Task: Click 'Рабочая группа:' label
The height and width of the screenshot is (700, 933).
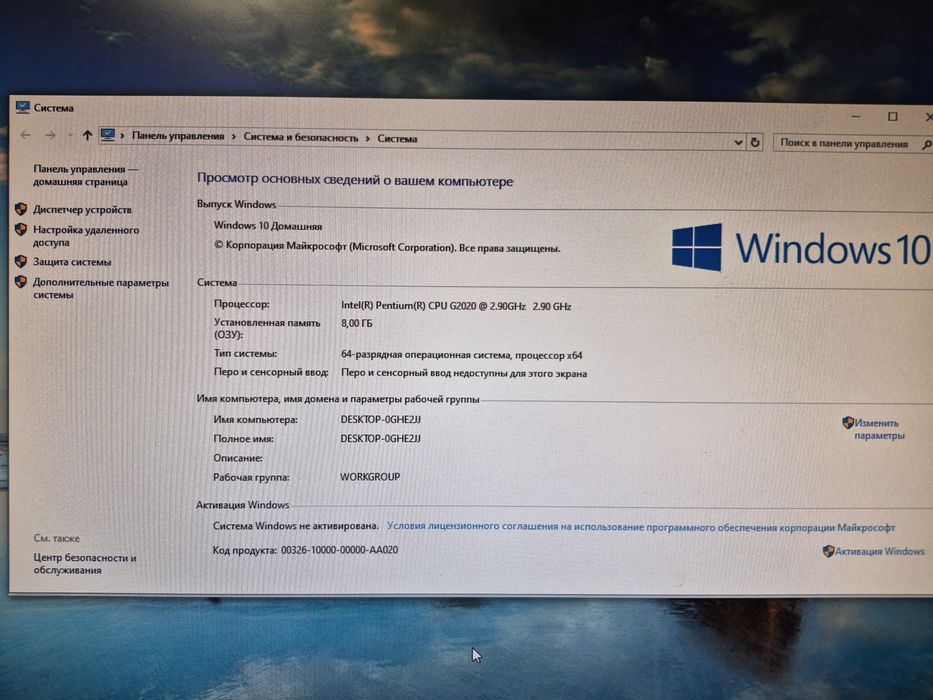Action: pos(251,477)
